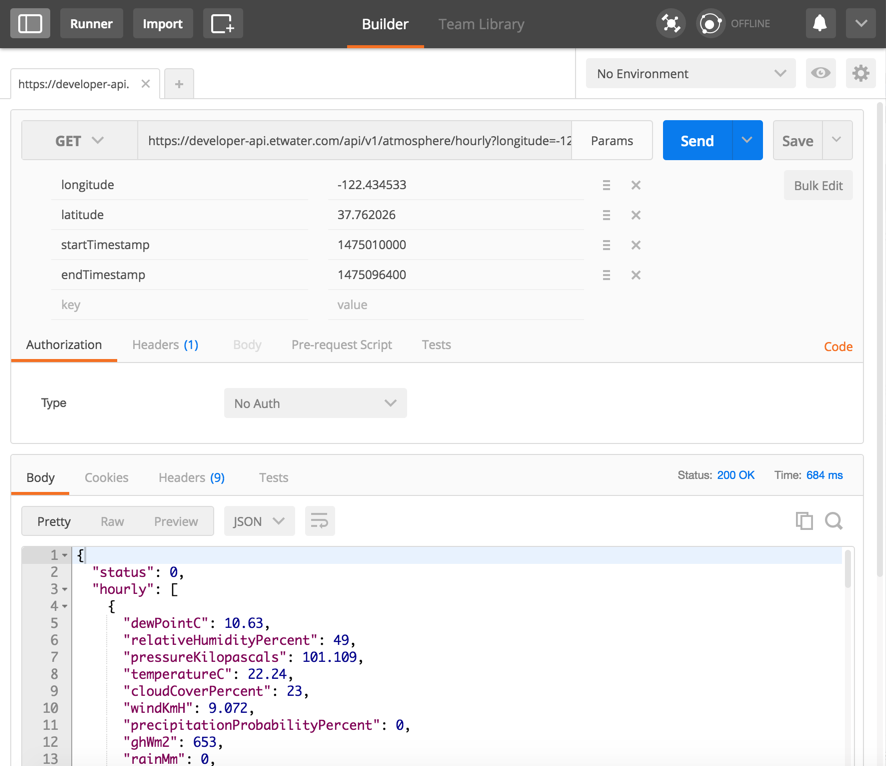Expand the No Environment dropdown
Viewport: 886px width, 766px height.
pos(690,73)
